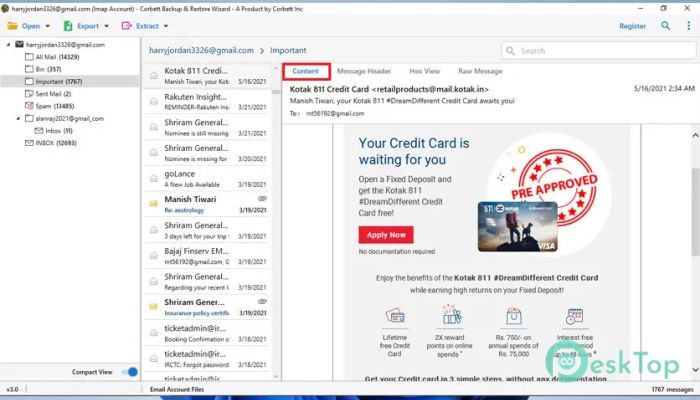Click the Extract toolbar icon
This screenshot has height=400, width=700.
[x=126, y=26]
